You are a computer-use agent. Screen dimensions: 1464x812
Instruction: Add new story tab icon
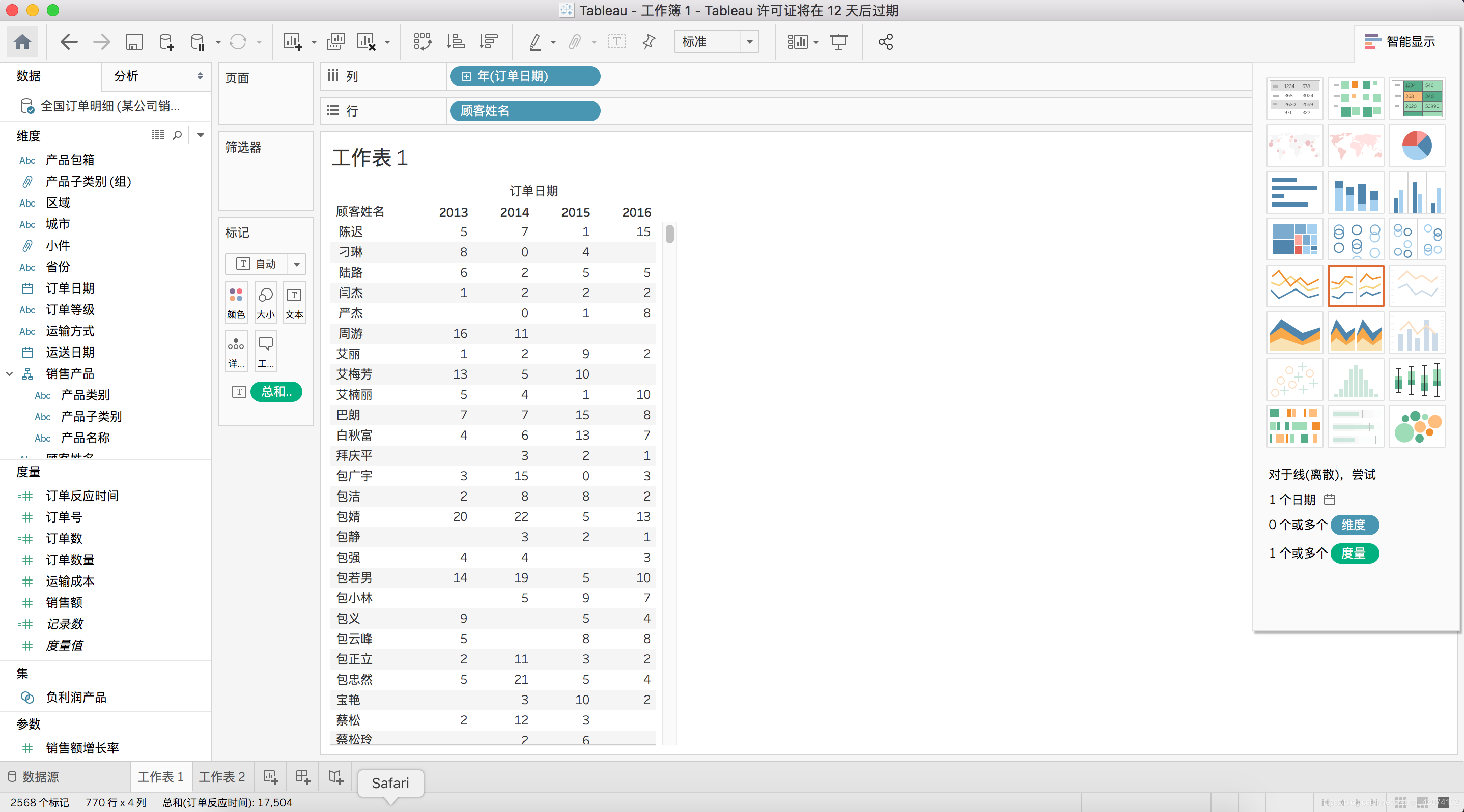pos(336,777)
